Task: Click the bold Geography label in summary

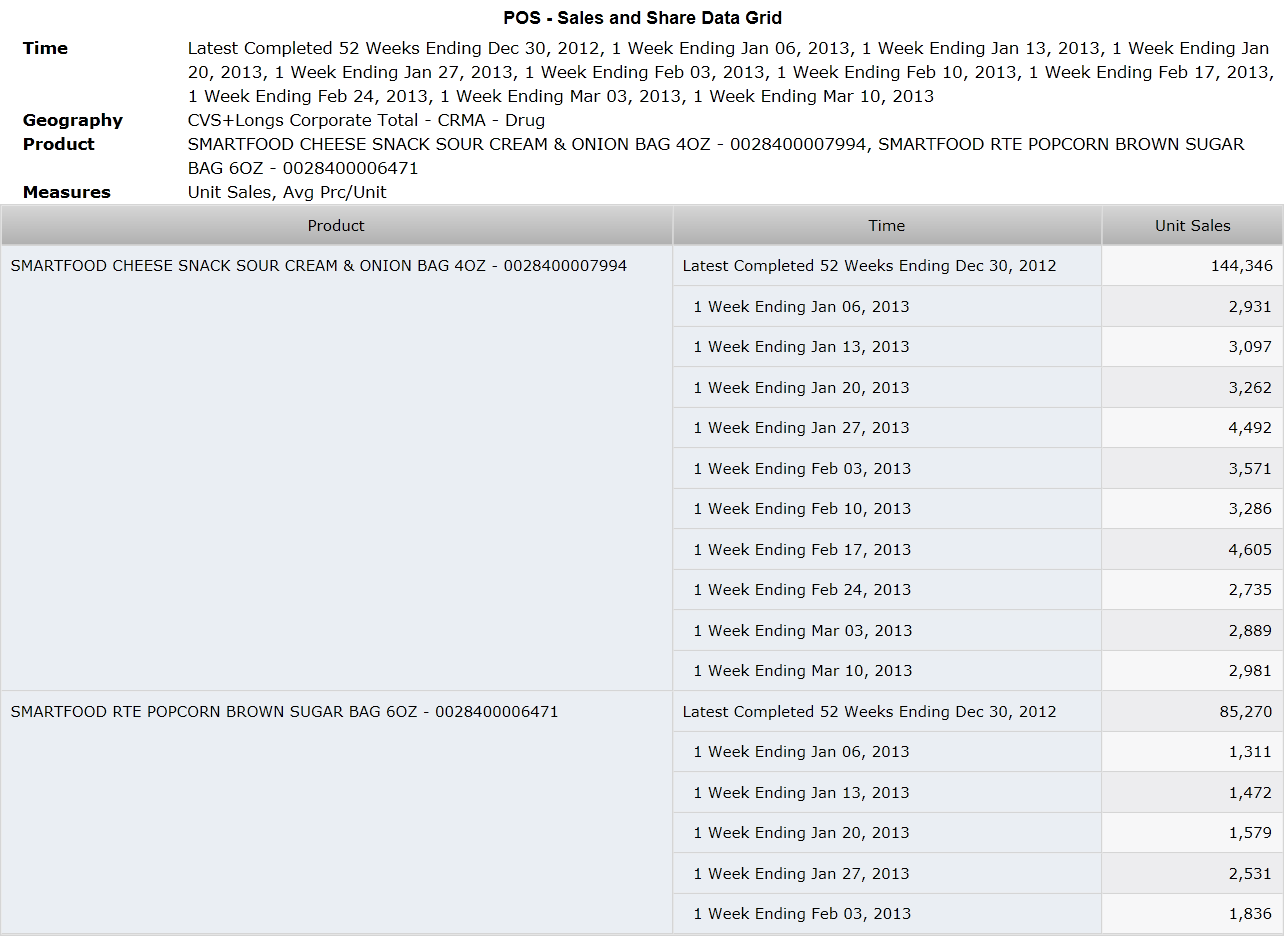Action: pos(73,120)
